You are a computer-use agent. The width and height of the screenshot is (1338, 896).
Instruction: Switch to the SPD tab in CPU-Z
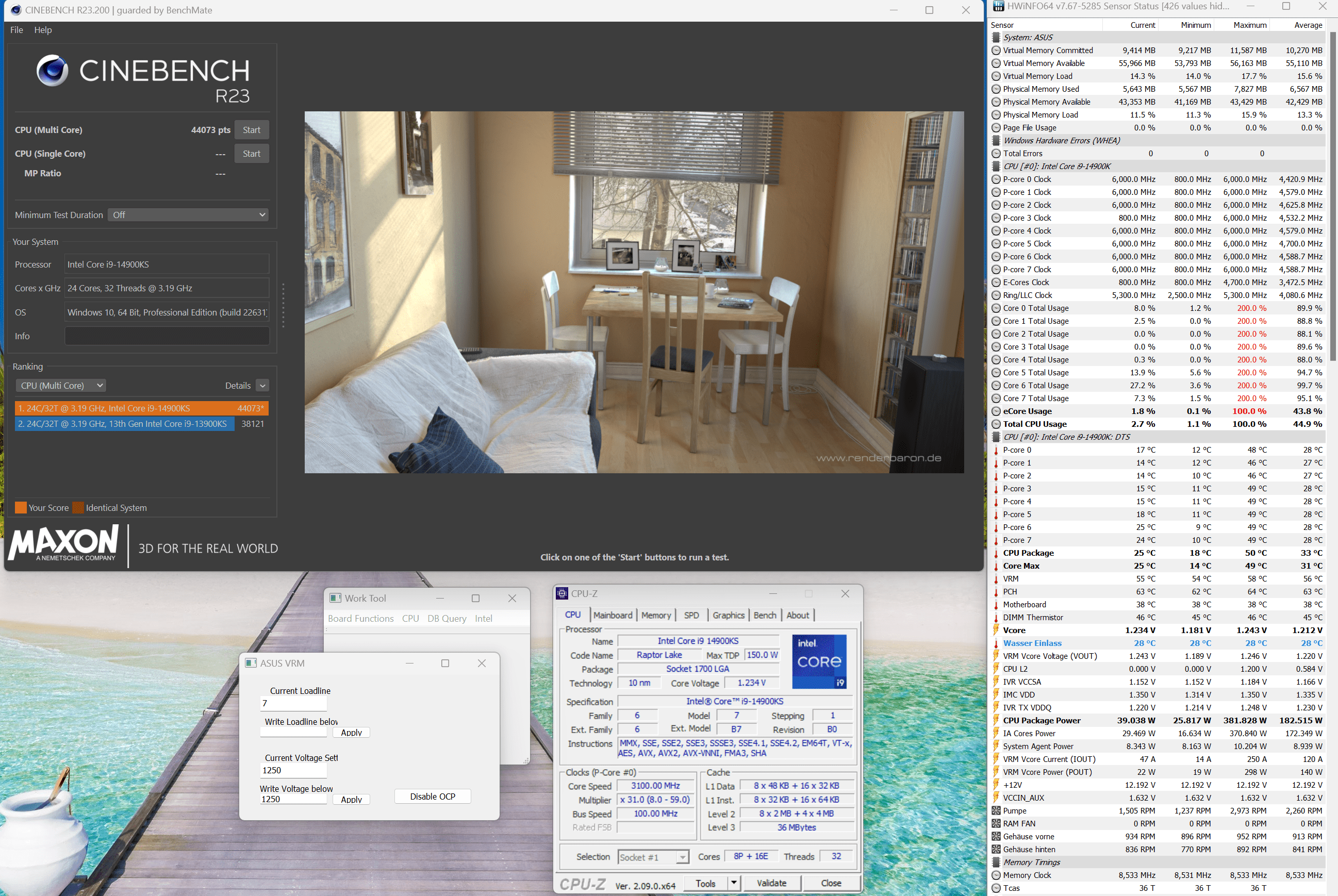[x=691, y=616]
